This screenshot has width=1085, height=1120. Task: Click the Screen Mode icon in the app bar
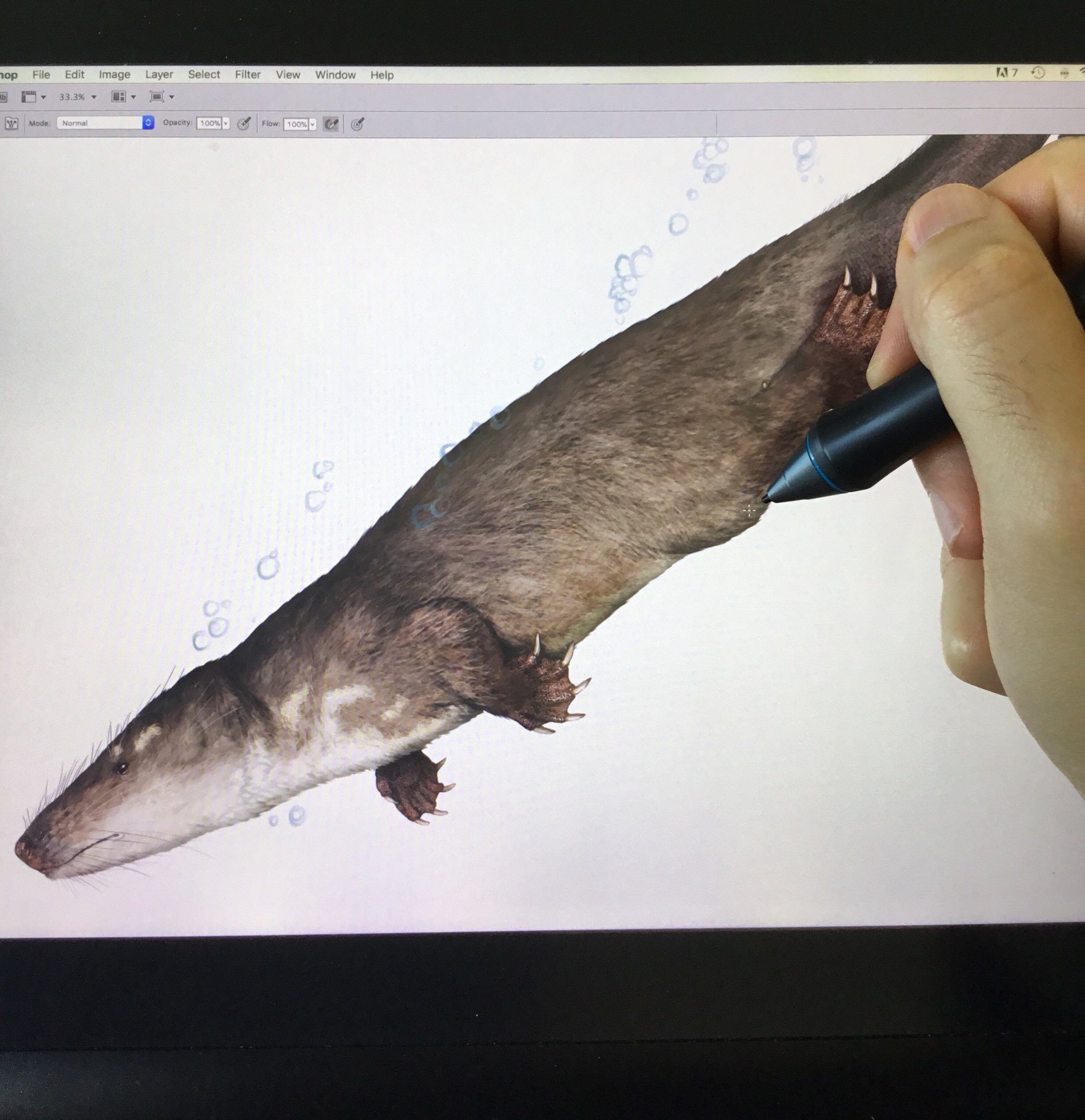158,97
